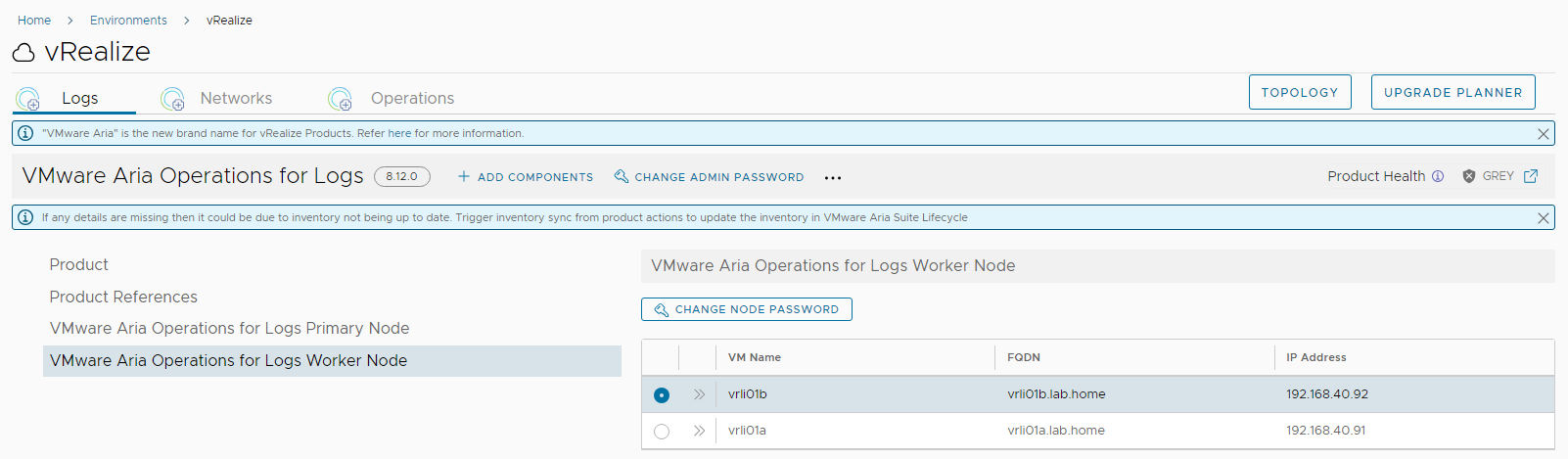
Task: Click Change Node Password button
Action: [x=746, y=309]
